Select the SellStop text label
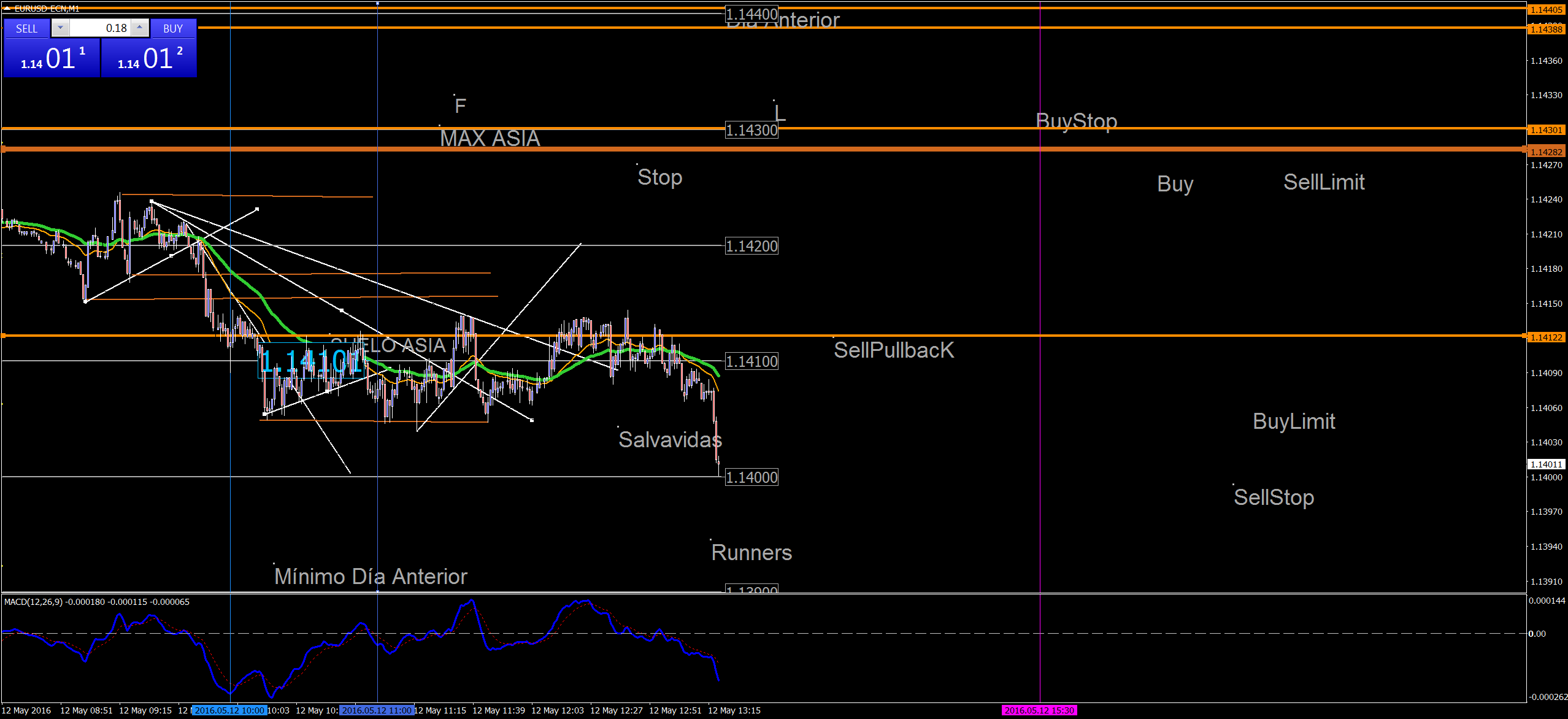Viewport: 1568px width, 719px height. [x=1274, y=498]
